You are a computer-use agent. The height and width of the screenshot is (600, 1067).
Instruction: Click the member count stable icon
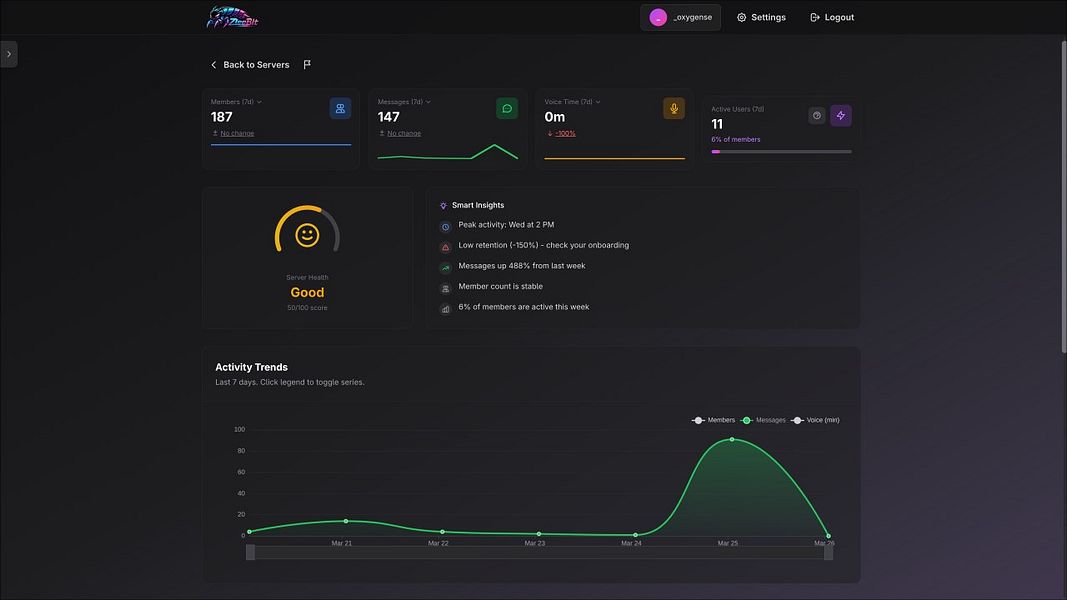[445, 288]
